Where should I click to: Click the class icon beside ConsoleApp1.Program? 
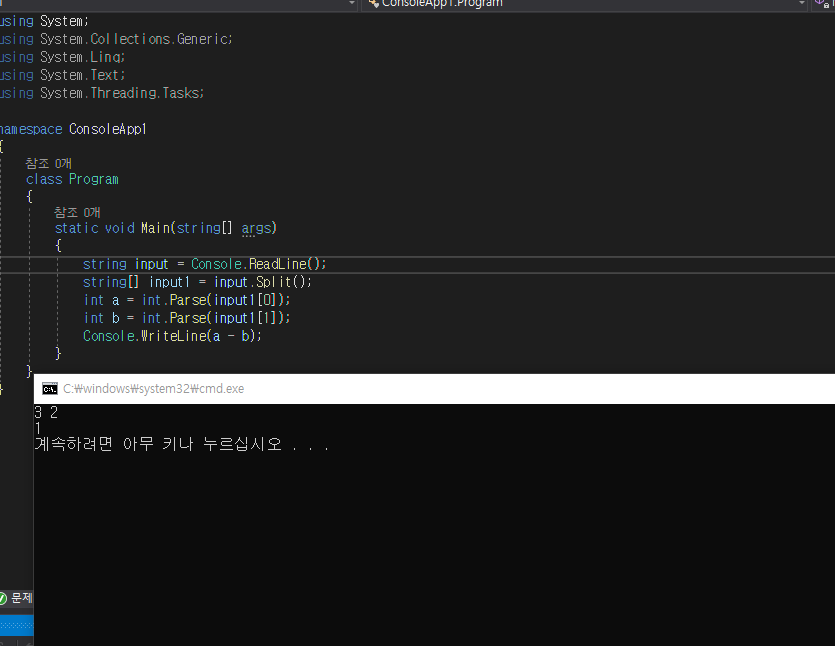pos(373,4)
